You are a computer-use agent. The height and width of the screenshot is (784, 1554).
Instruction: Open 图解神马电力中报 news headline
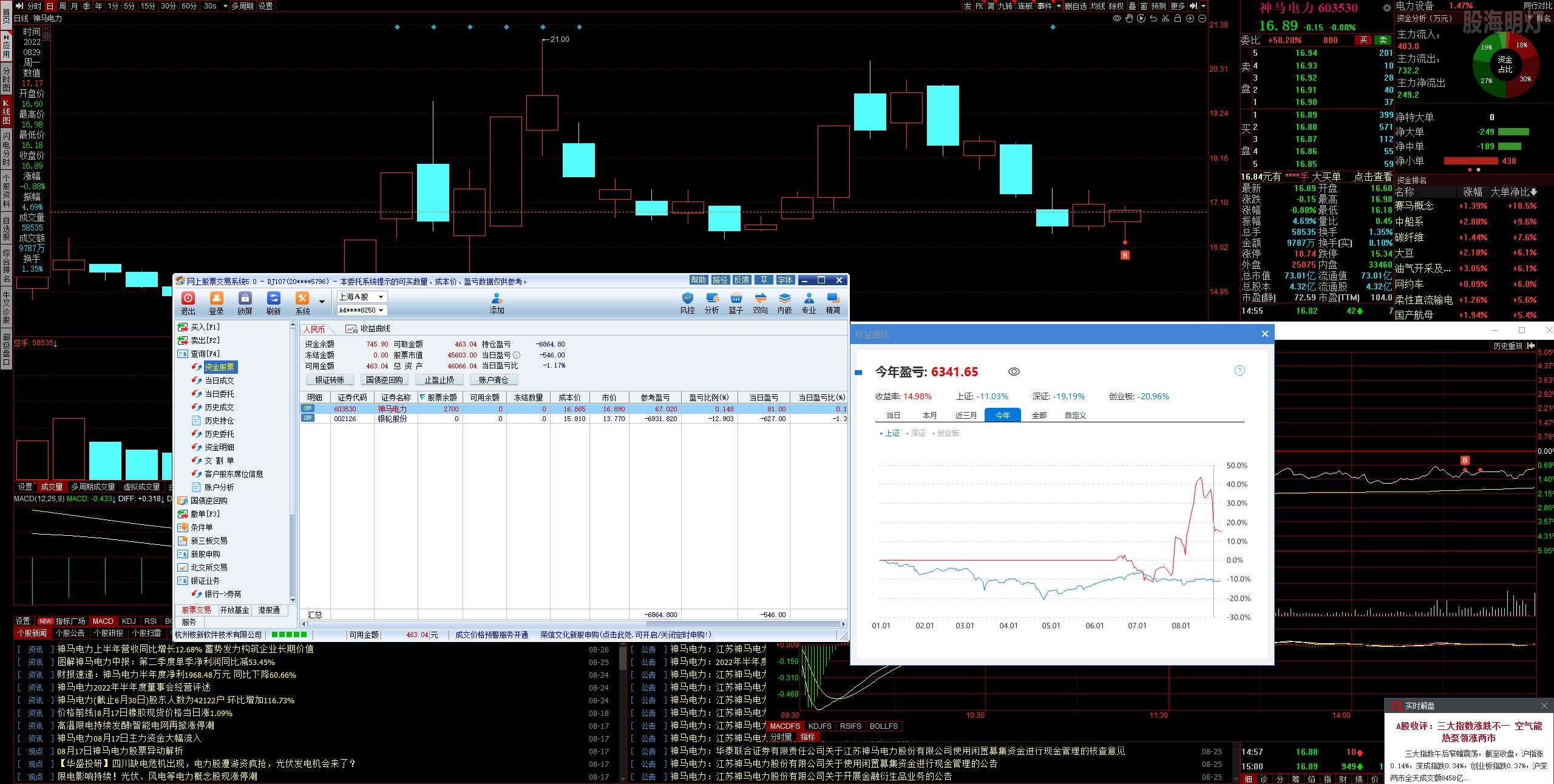(x=166, y=662)
